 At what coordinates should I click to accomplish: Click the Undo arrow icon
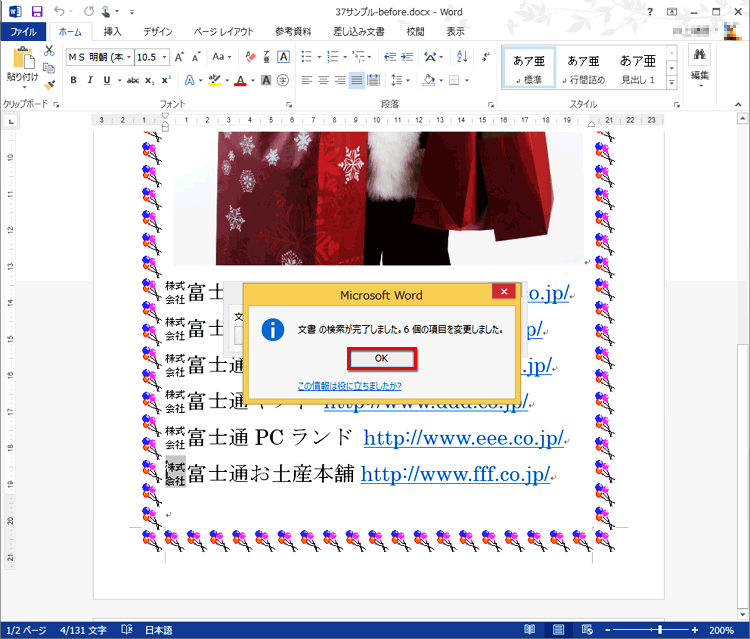tap(58, 11)
